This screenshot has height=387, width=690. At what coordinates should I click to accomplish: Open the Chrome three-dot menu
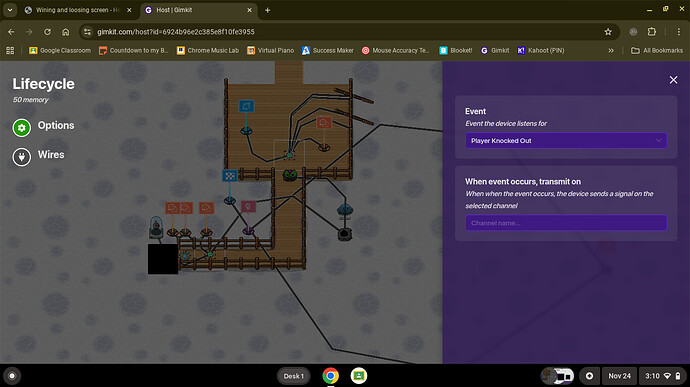(x=679, y=32)
